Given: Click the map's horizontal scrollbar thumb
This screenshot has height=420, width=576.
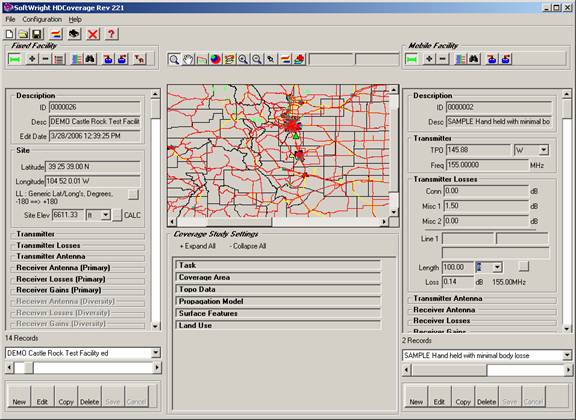Looking at the screenshot, I should coord(239,222).
